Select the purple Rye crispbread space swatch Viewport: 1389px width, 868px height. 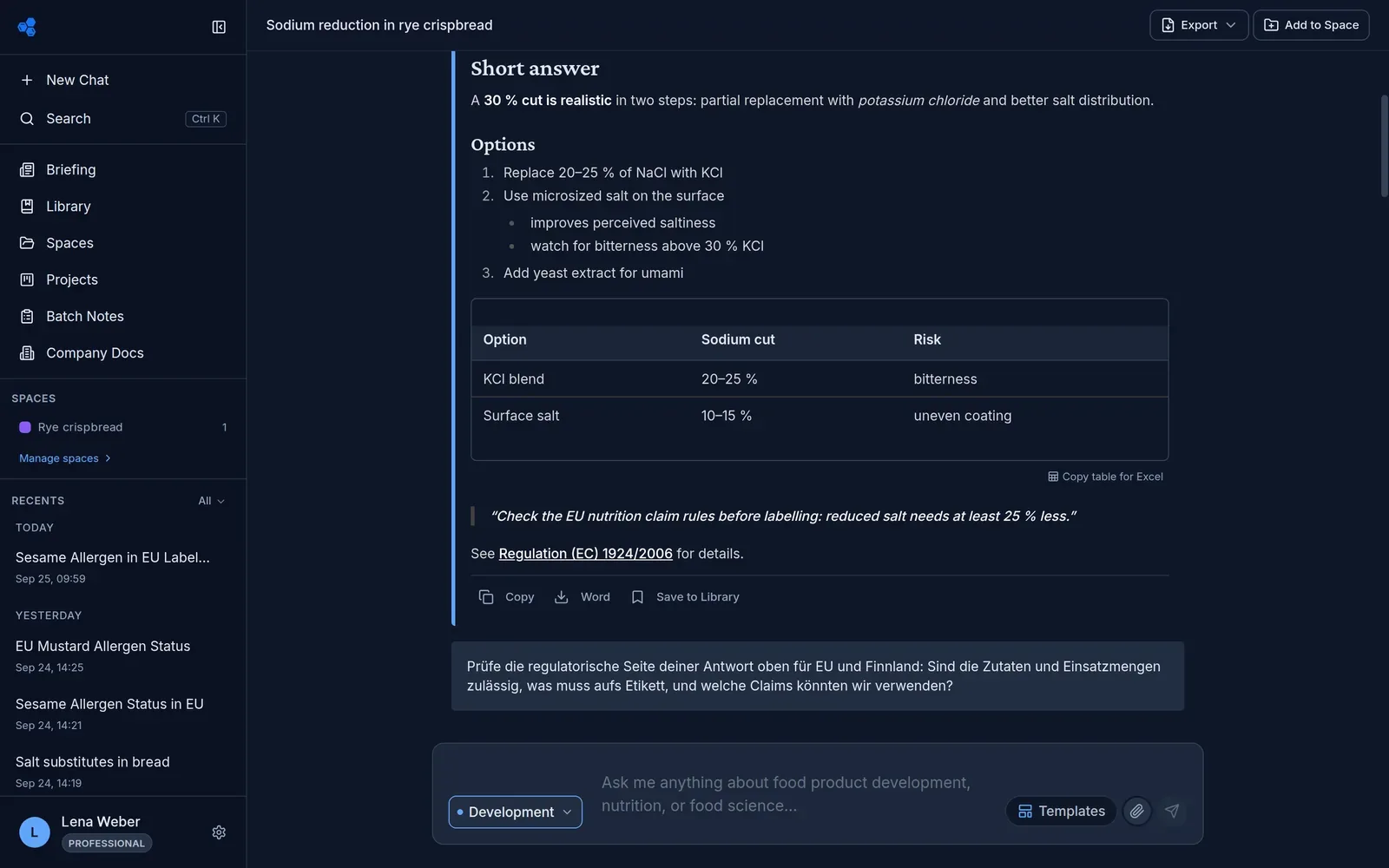point(25,427)
